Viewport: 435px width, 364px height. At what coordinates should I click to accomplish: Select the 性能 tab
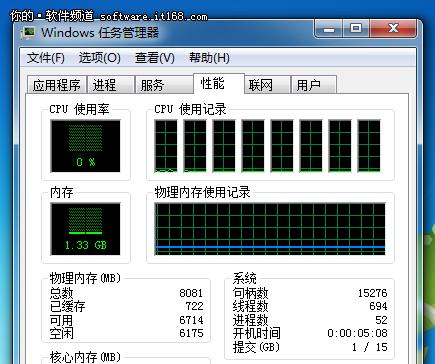219,83
